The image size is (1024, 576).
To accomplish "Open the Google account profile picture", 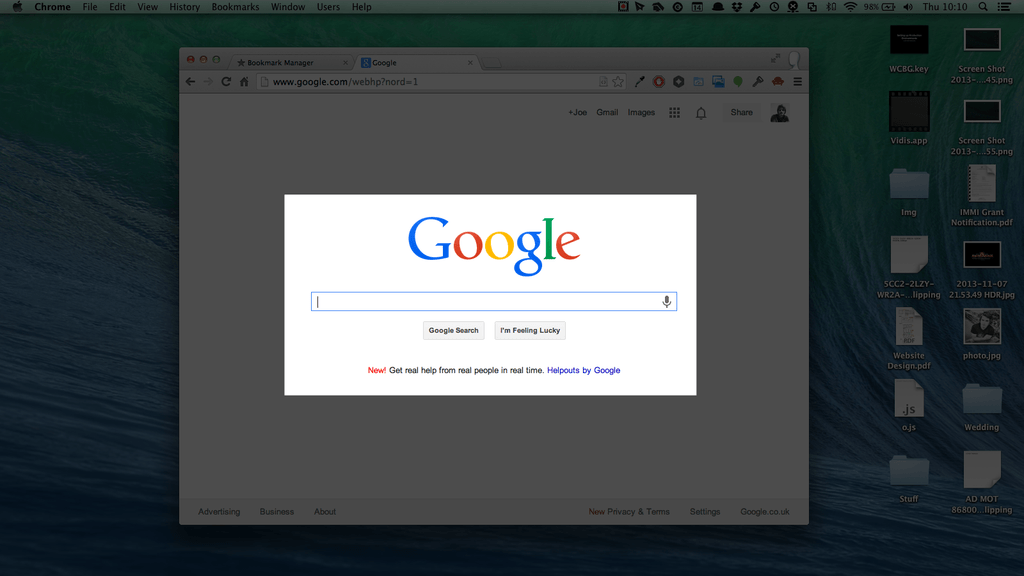I will [779, 113].
